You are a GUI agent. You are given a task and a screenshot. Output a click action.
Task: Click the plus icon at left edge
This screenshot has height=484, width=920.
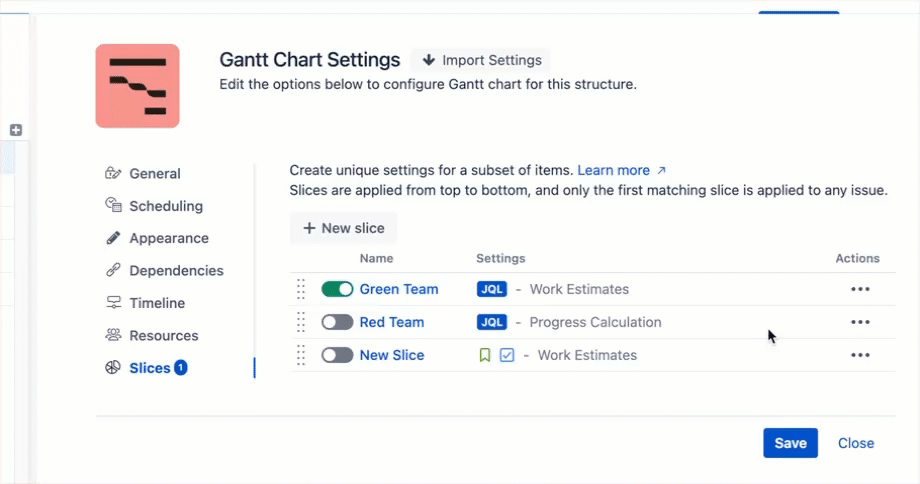pyautogui.click(x=16, y=130)
